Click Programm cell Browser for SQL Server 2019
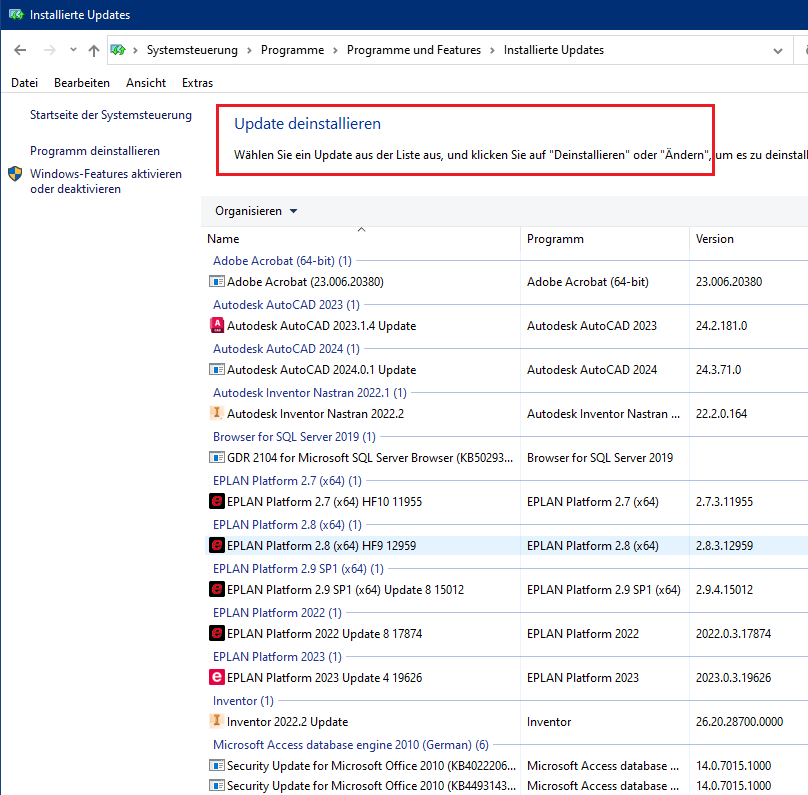The height and width of the screenshot is (795, 808). pyautogui.click(x=600, y=458)
